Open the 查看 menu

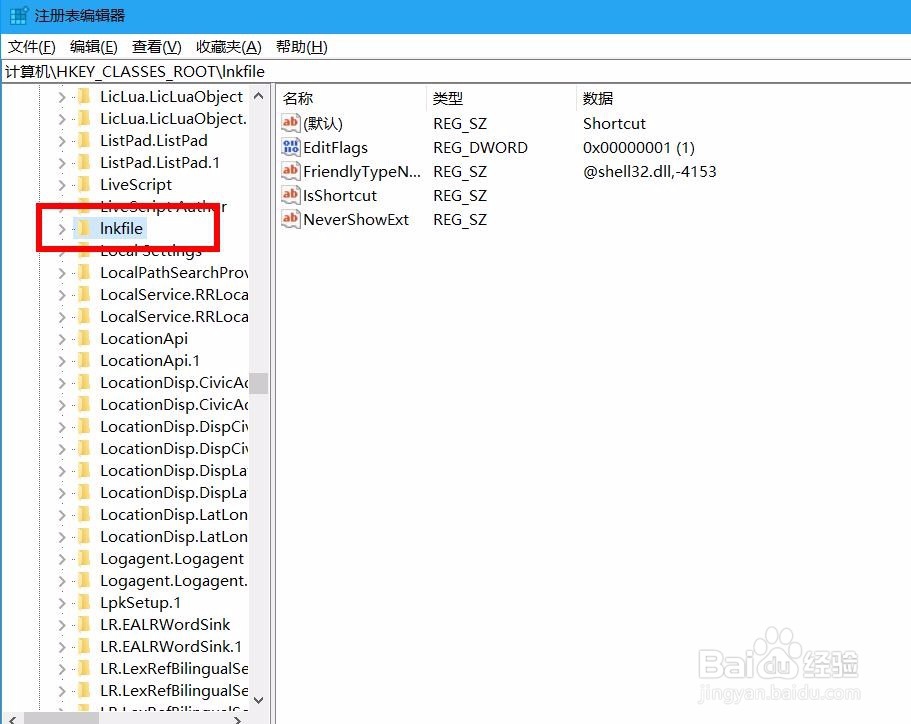click(155, 46)
